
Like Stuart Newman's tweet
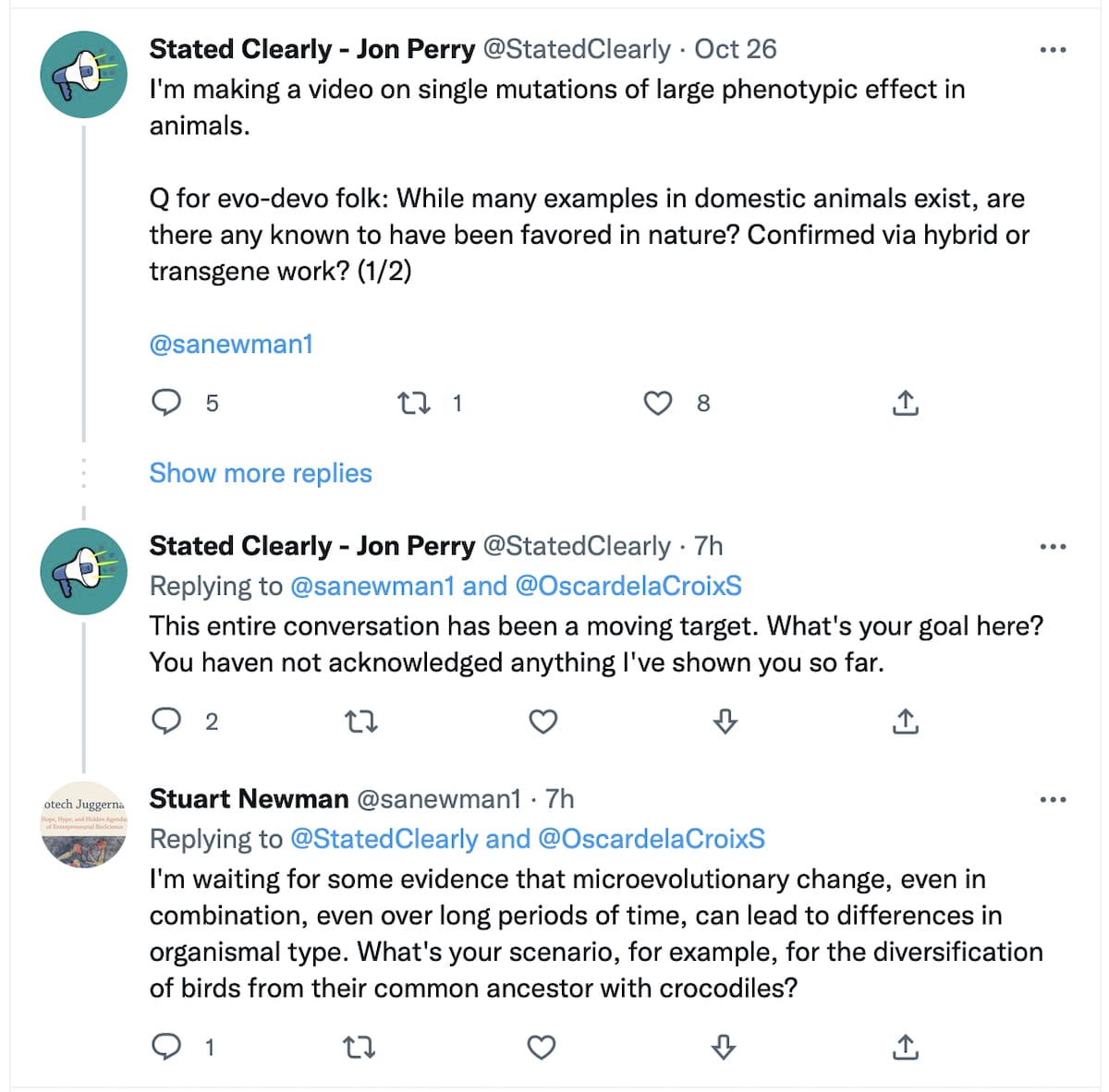(542, 1047)
